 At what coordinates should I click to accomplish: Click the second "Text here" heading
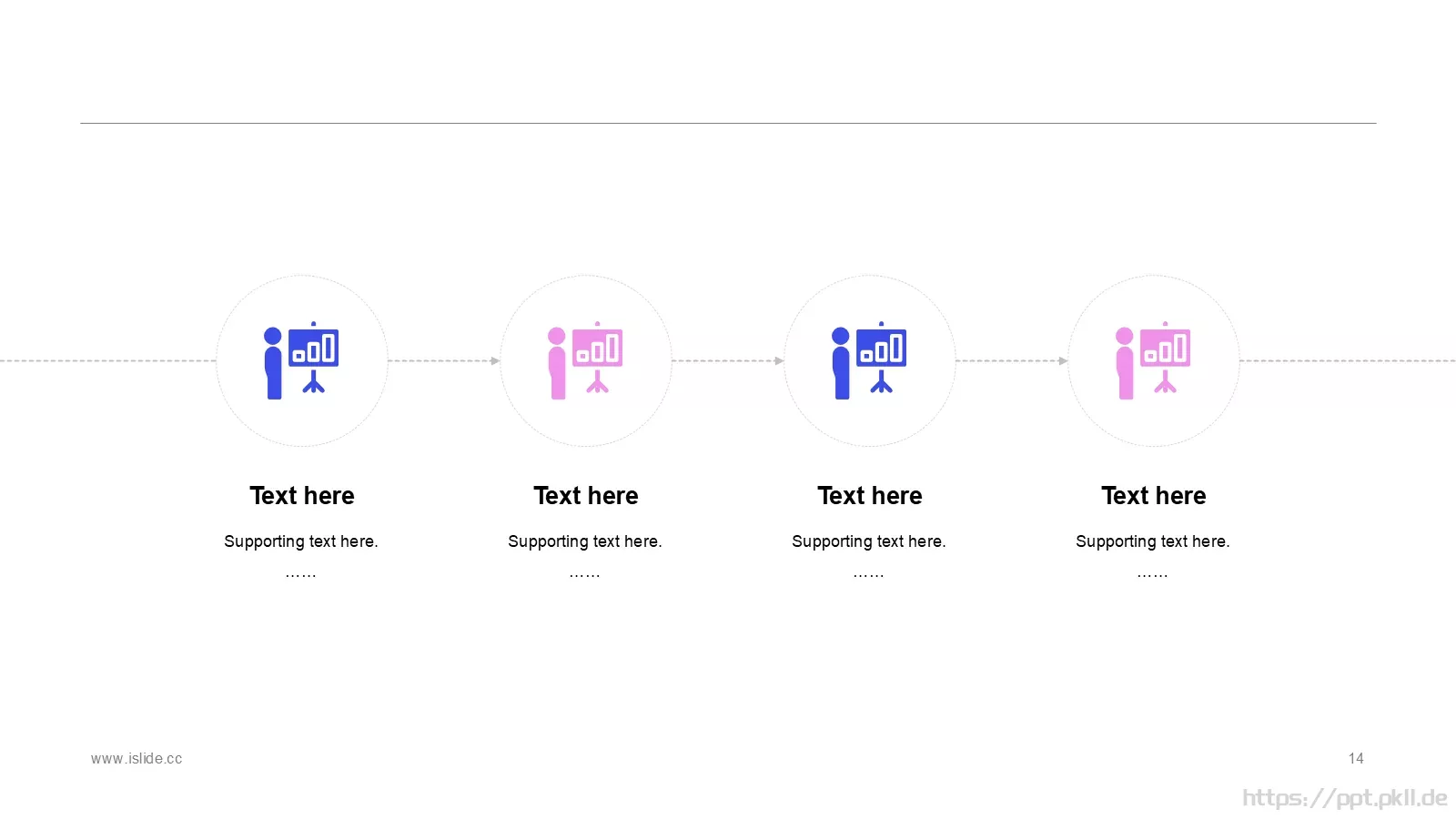click(x=586, y=496)
